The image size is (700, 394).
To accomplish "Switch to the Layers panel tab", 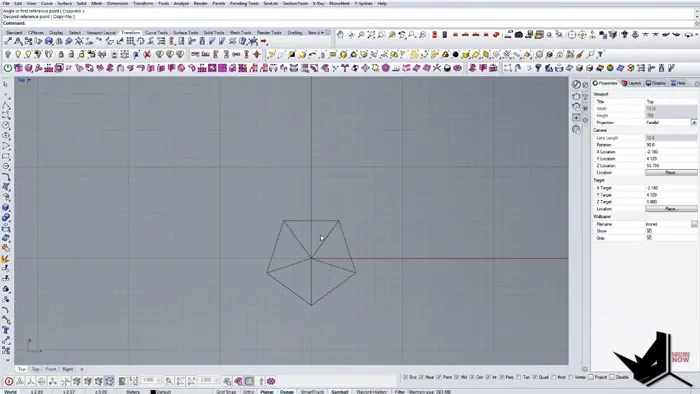I will pyautogui.click(x=632, y=83).
